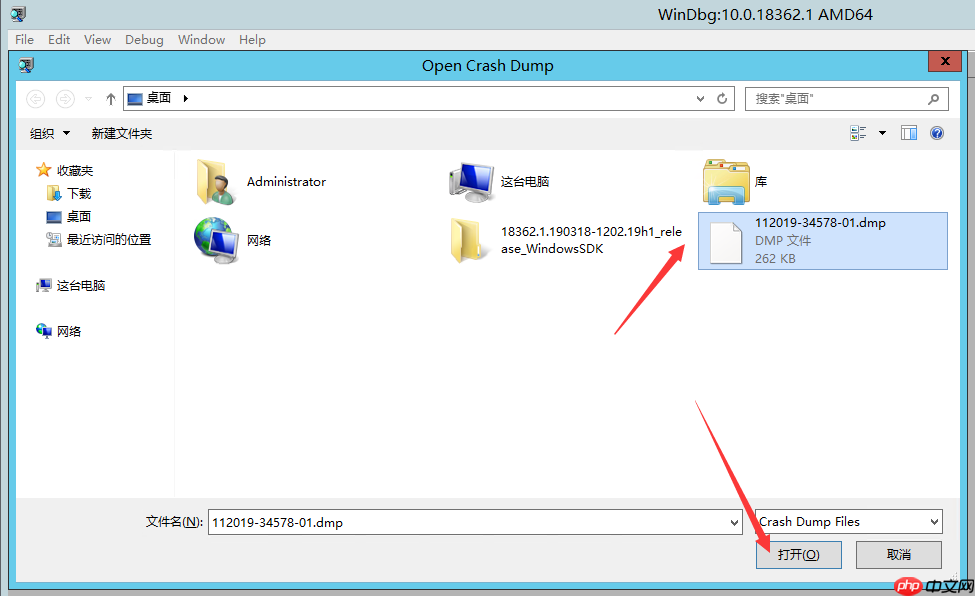The height and width of the screenshot is (596, 975).
Task: Select the 这台电脑 computer icon in file list
Action: click(471, 182)
